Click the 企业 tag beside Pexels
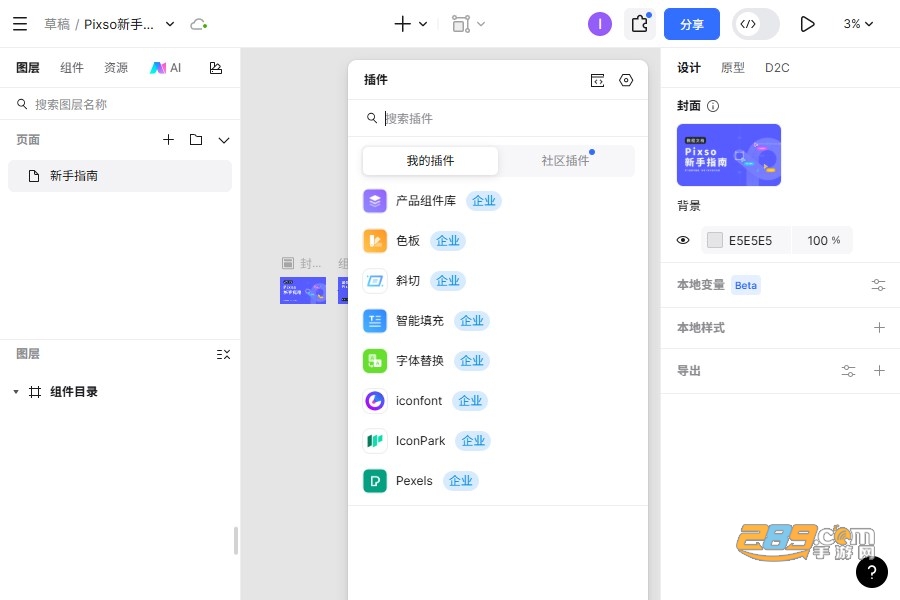This screenshot has height=600, width=900. coord(460,481)
